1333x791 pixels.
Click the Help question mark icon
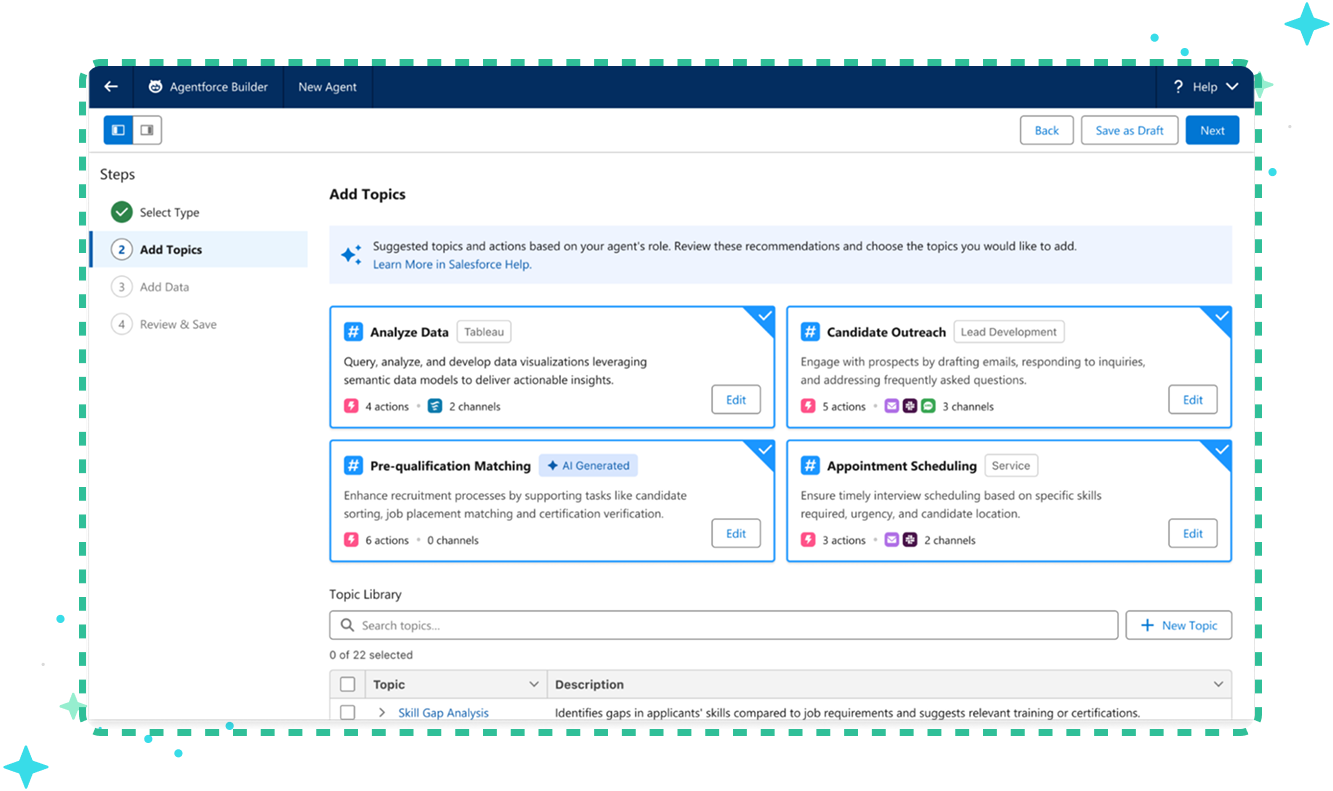(1178, 87)
